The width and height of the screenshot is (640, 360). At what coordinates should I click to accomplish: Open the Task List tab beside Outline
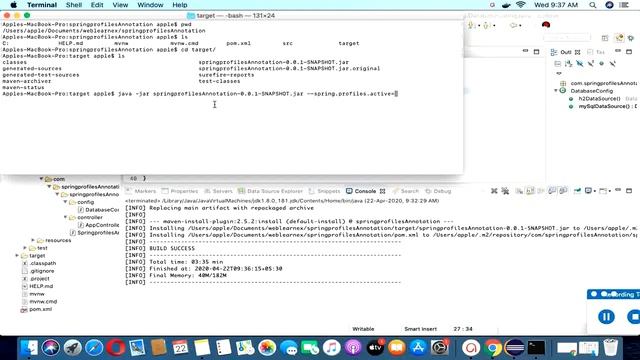tap(596, 52)
